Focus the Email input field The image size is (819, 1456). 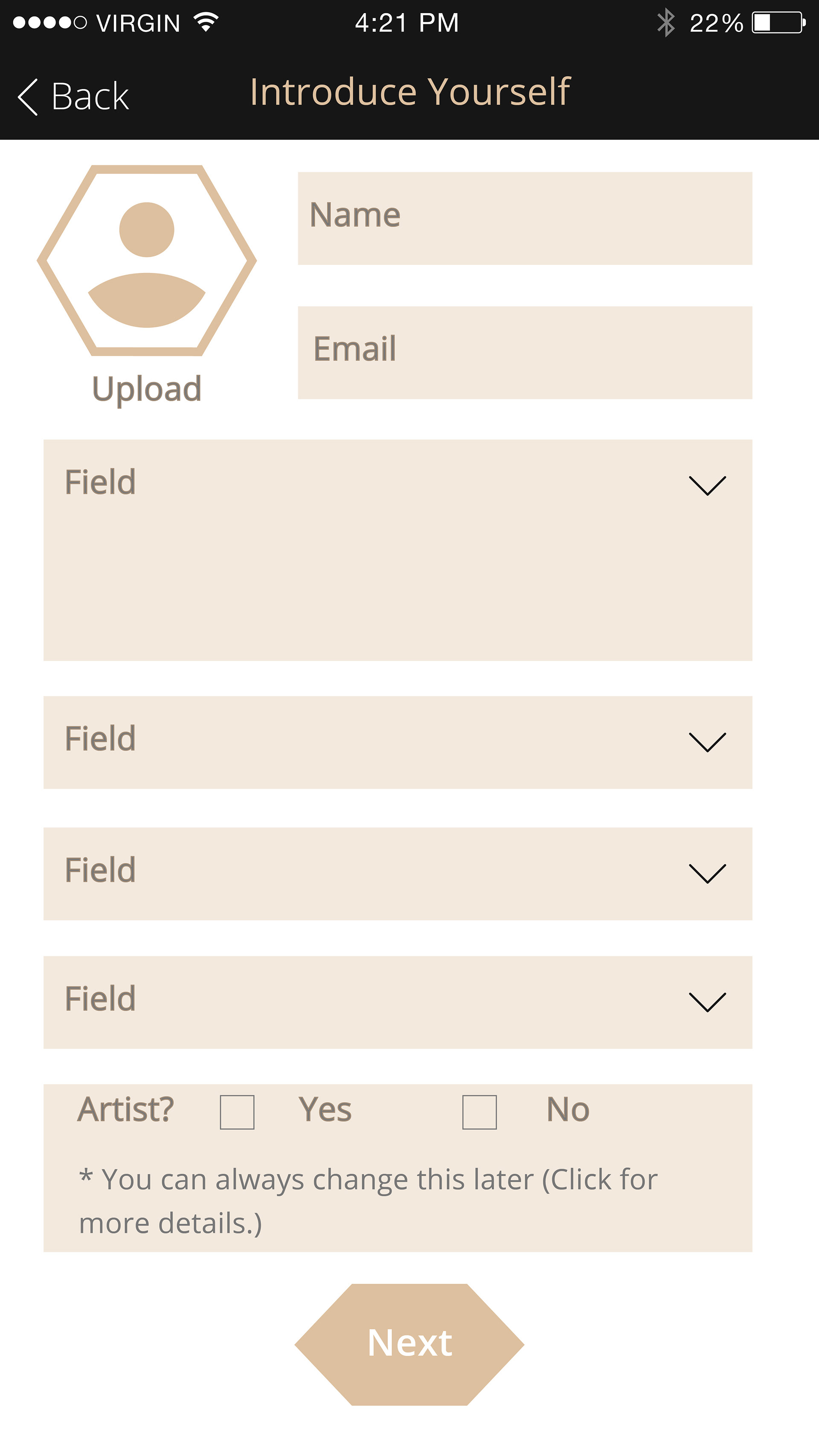(x=525, y=353)
